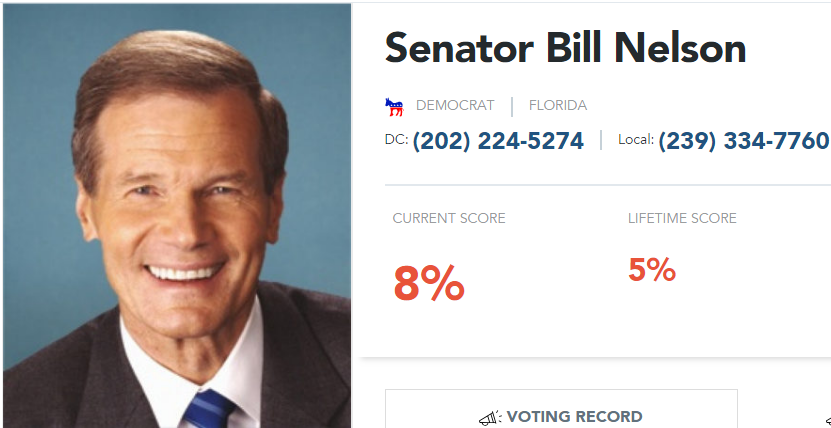Call the local number (239) 334-7760
The width and height of the screenshot is (831, 428).
coord(744,141)
